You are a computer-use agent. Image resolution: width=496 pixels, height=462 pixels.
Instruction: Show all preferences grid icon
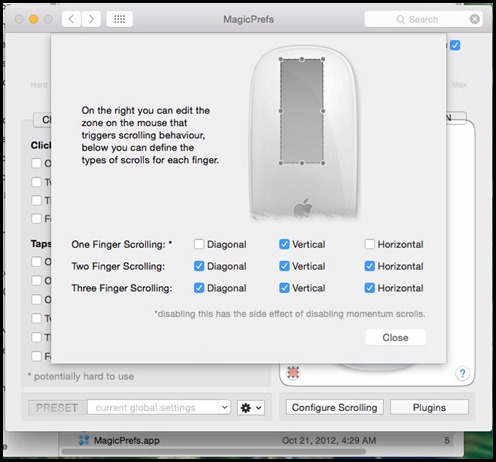(119, 19)
